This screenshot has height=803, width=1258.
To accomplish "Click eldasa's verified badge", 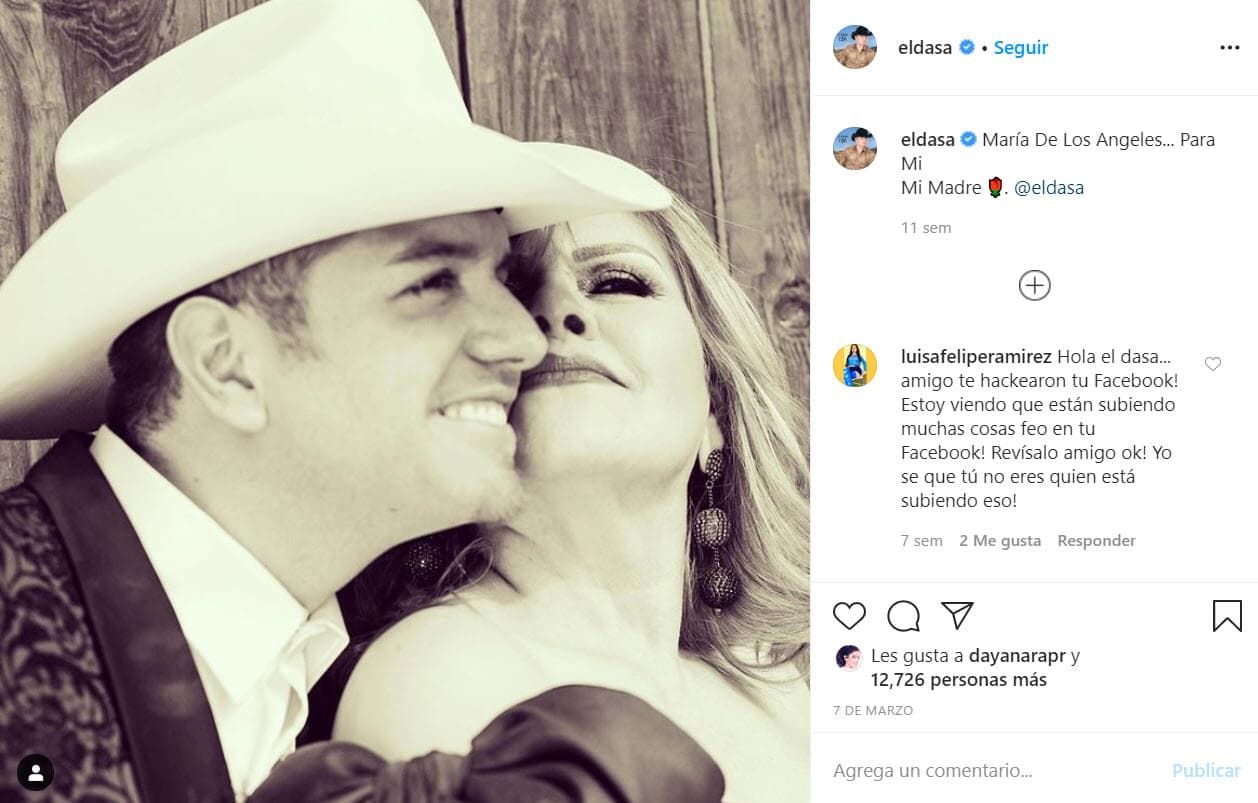I will [x=965, y=46].
